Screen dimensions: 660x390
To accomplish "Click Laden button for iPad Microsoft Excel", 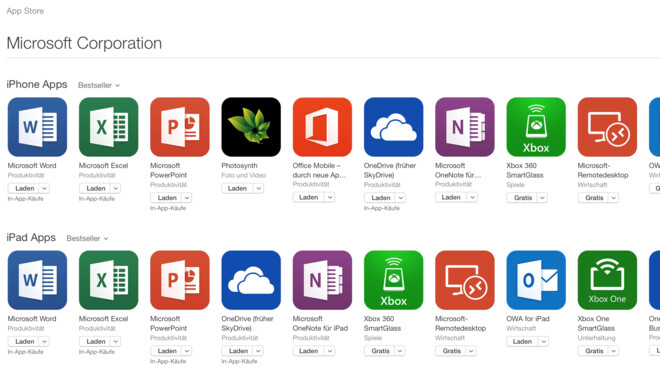I will (95, 342).
